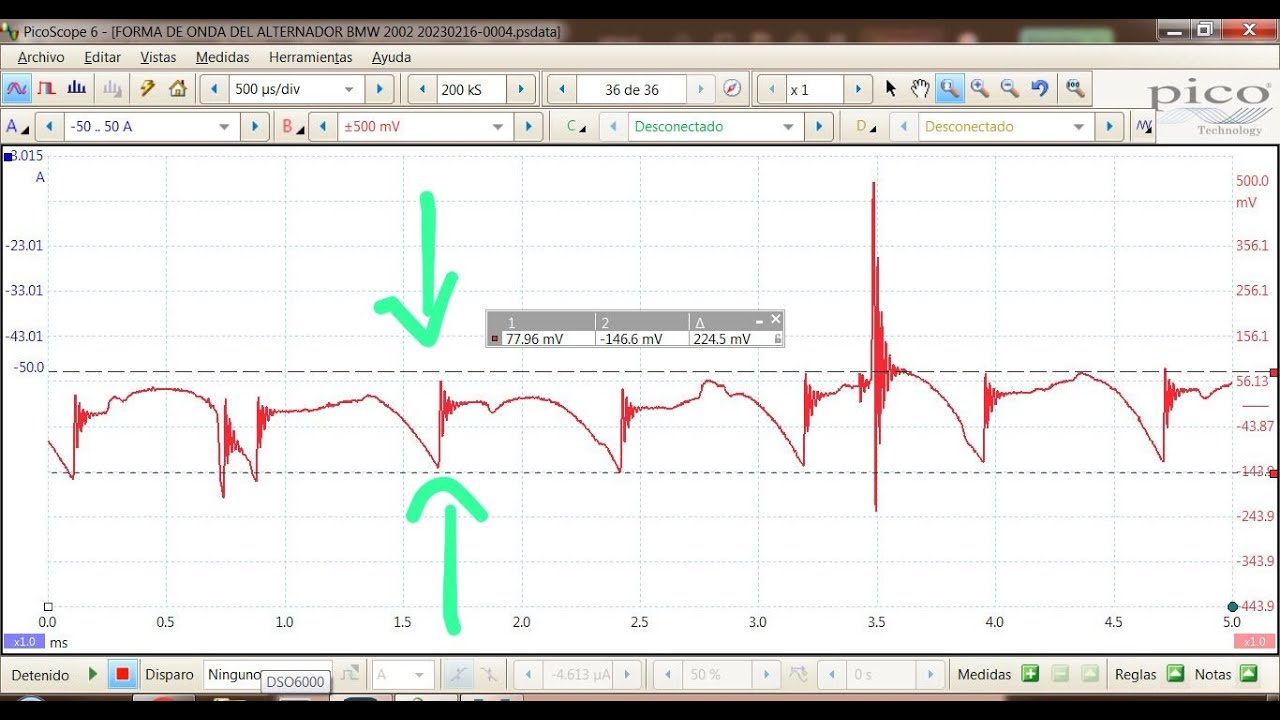Open the Disparo trigger mode dropdown
The width and height of the screenshot is (1280, 720).
point(267,675)
